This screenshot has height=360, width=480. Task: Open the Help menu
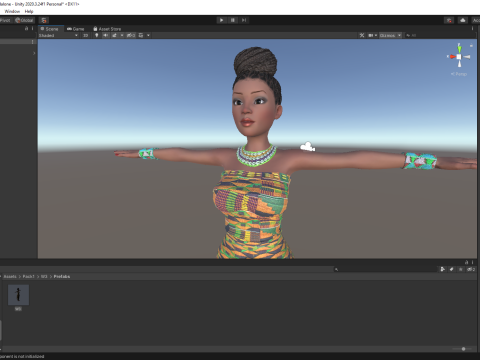(x=29, y=11)
